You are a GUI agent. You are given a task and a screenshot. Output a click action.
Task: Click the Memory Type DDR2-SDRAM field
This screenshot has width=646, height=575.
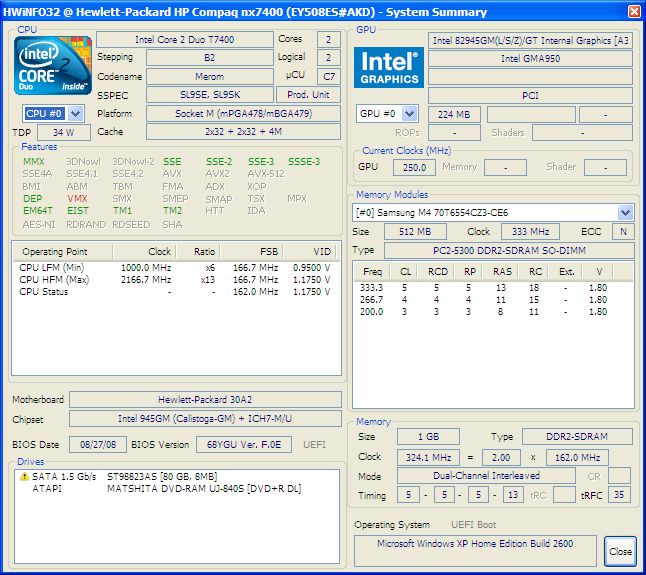click(x=577, y=437)
